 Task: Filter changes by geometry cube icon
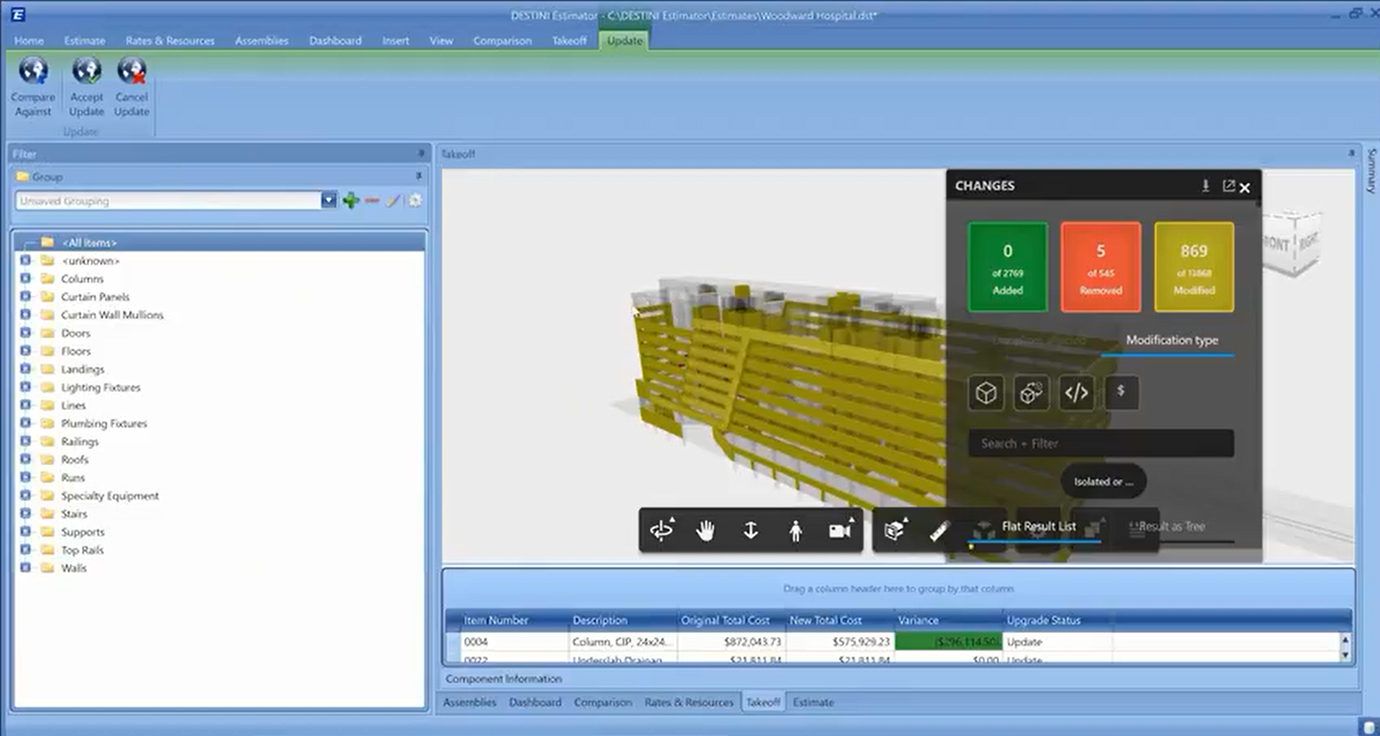pos(986,393)
